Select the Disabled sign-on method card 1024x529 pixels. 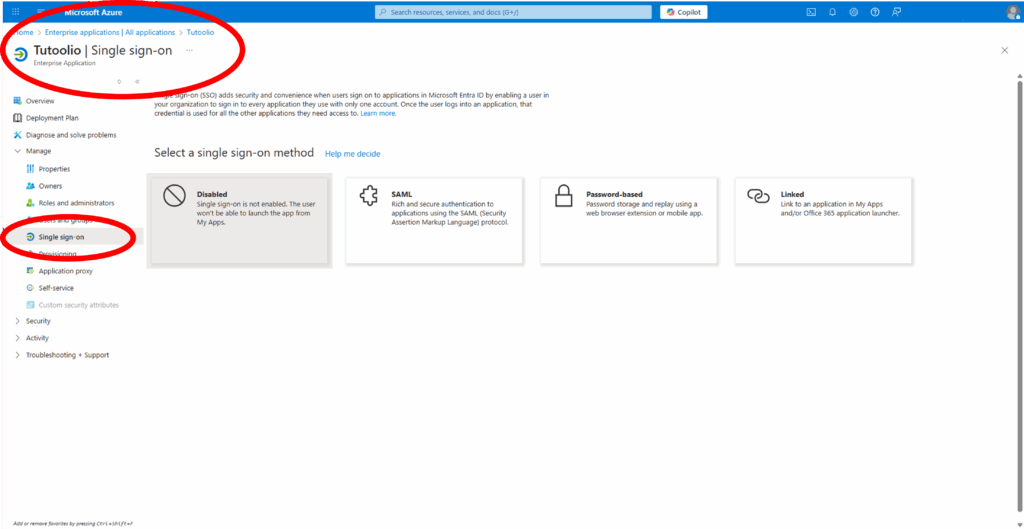[237, 220]
